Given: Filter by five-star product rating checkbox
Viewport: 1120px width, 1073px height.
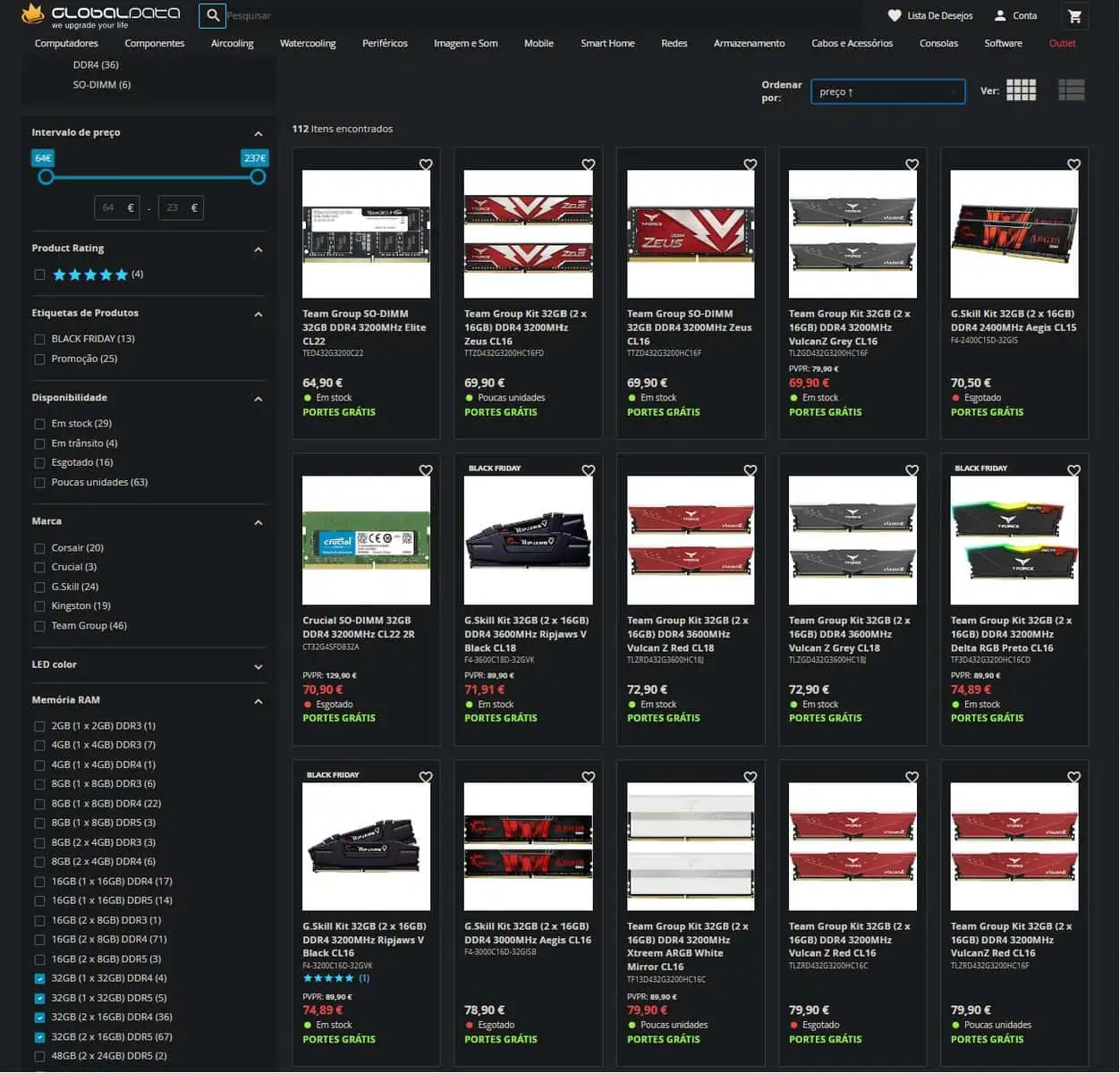Looking at the screenshot, I should (x=39, y=275).
